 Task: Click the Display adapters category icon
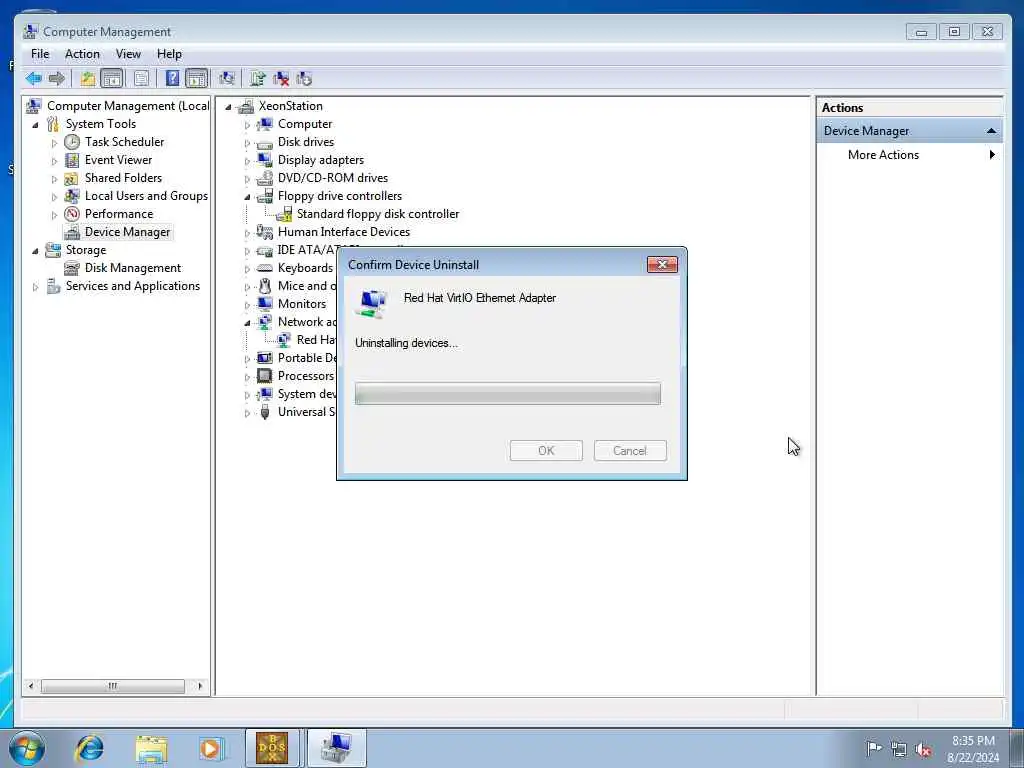[x=264, y=160]
